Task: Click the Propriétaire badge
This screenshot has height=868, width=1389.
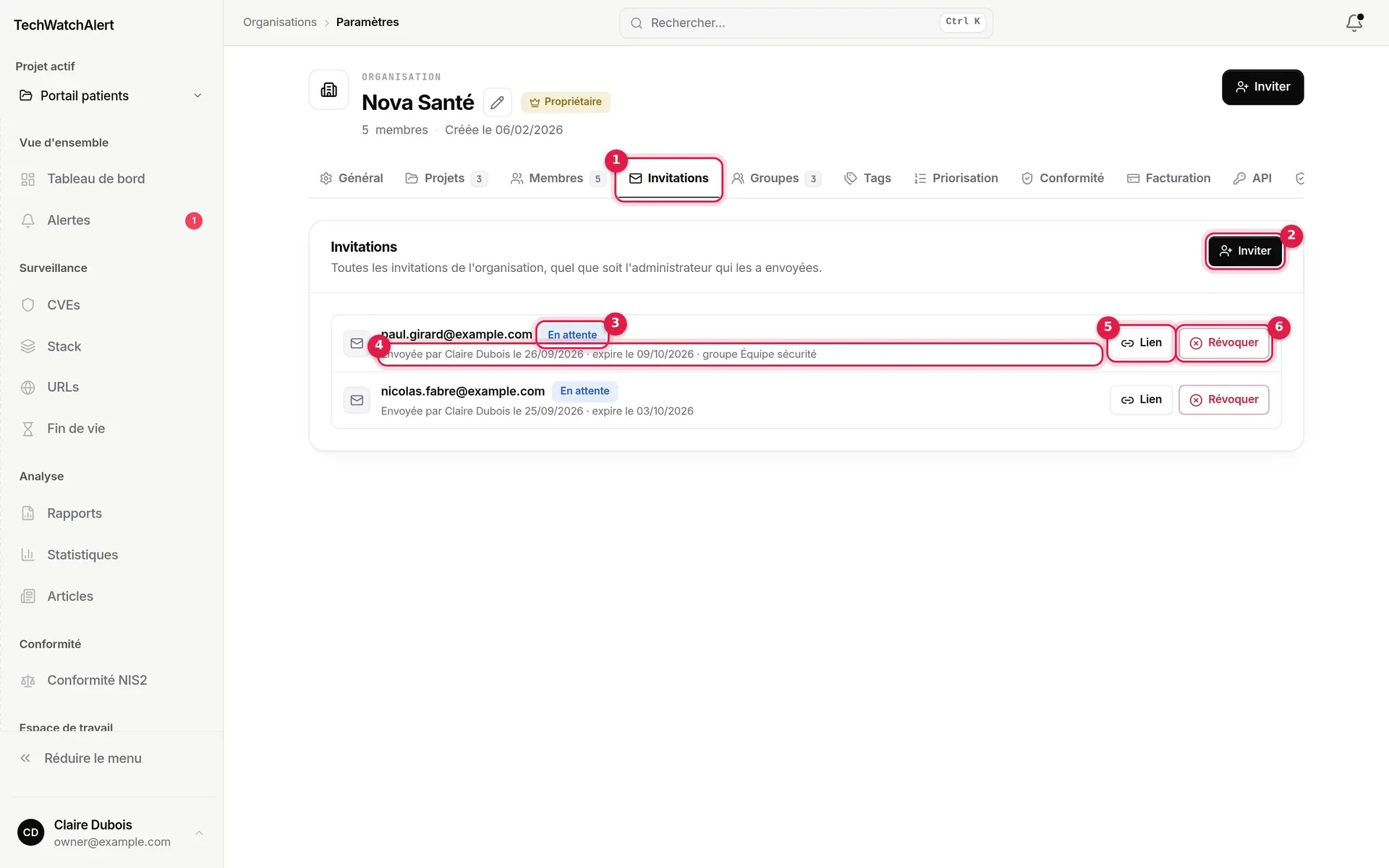Action: coord(566,102)
